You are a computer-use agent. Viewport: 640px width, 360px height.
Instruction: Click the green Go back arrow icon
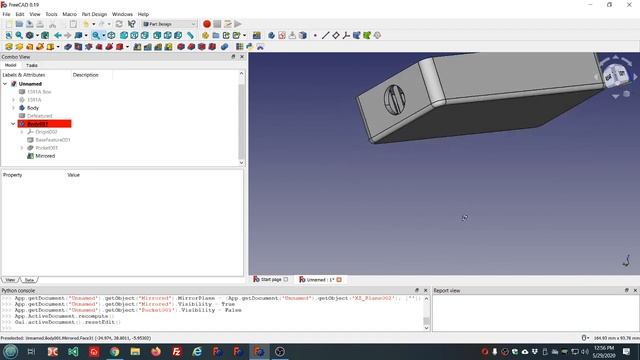point(58,36)
